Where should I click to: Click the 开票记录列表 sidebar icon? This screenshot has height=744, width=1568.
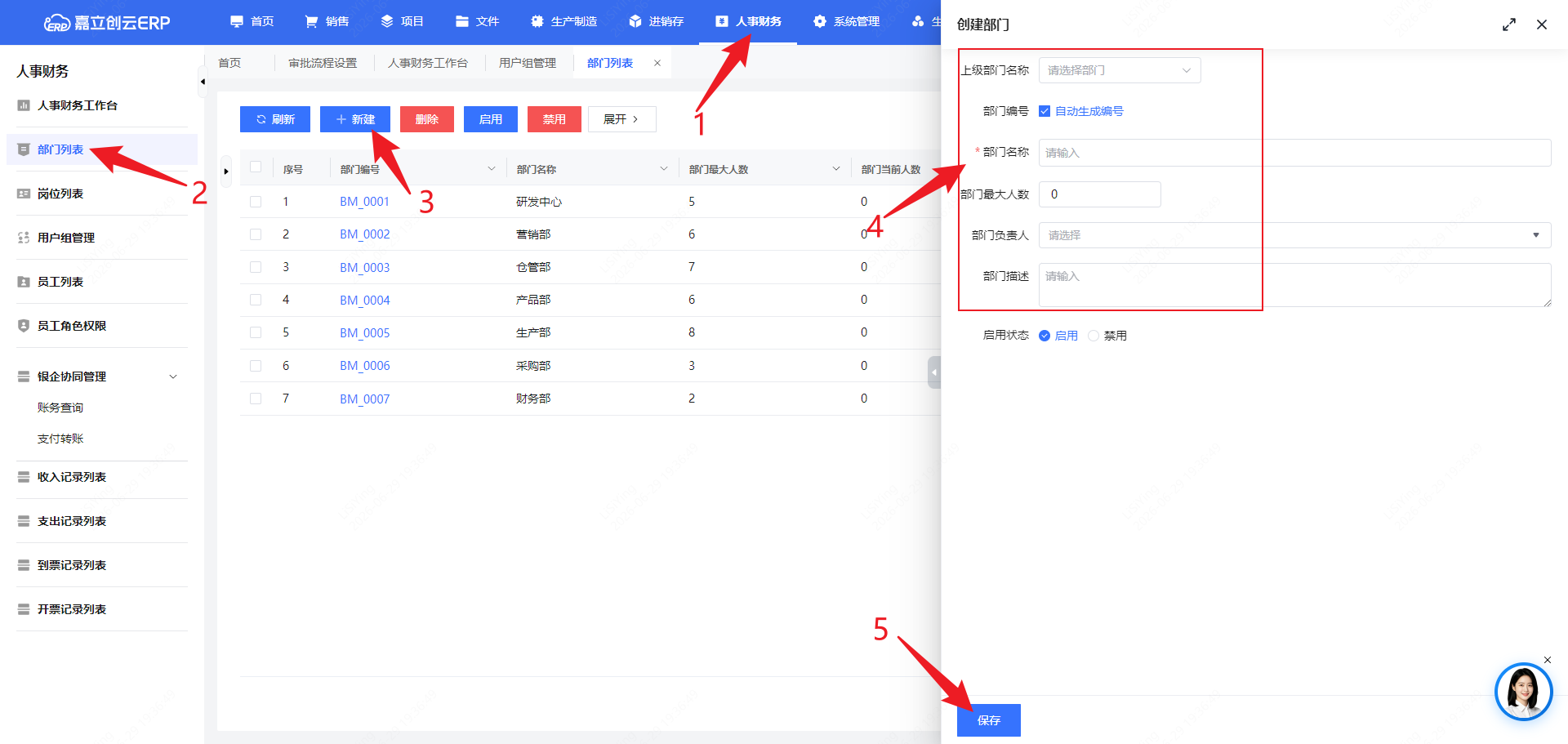pyautogui.click(x=24, y=609)
